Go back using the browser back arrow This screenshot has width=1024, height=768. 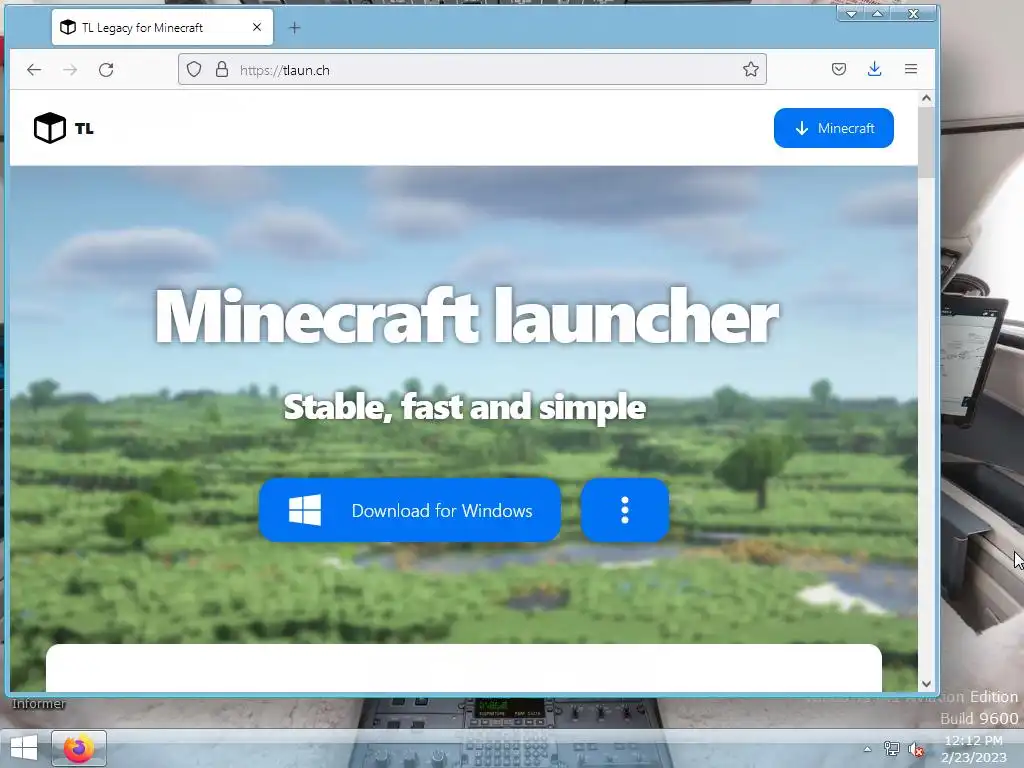tap(34, 69)
